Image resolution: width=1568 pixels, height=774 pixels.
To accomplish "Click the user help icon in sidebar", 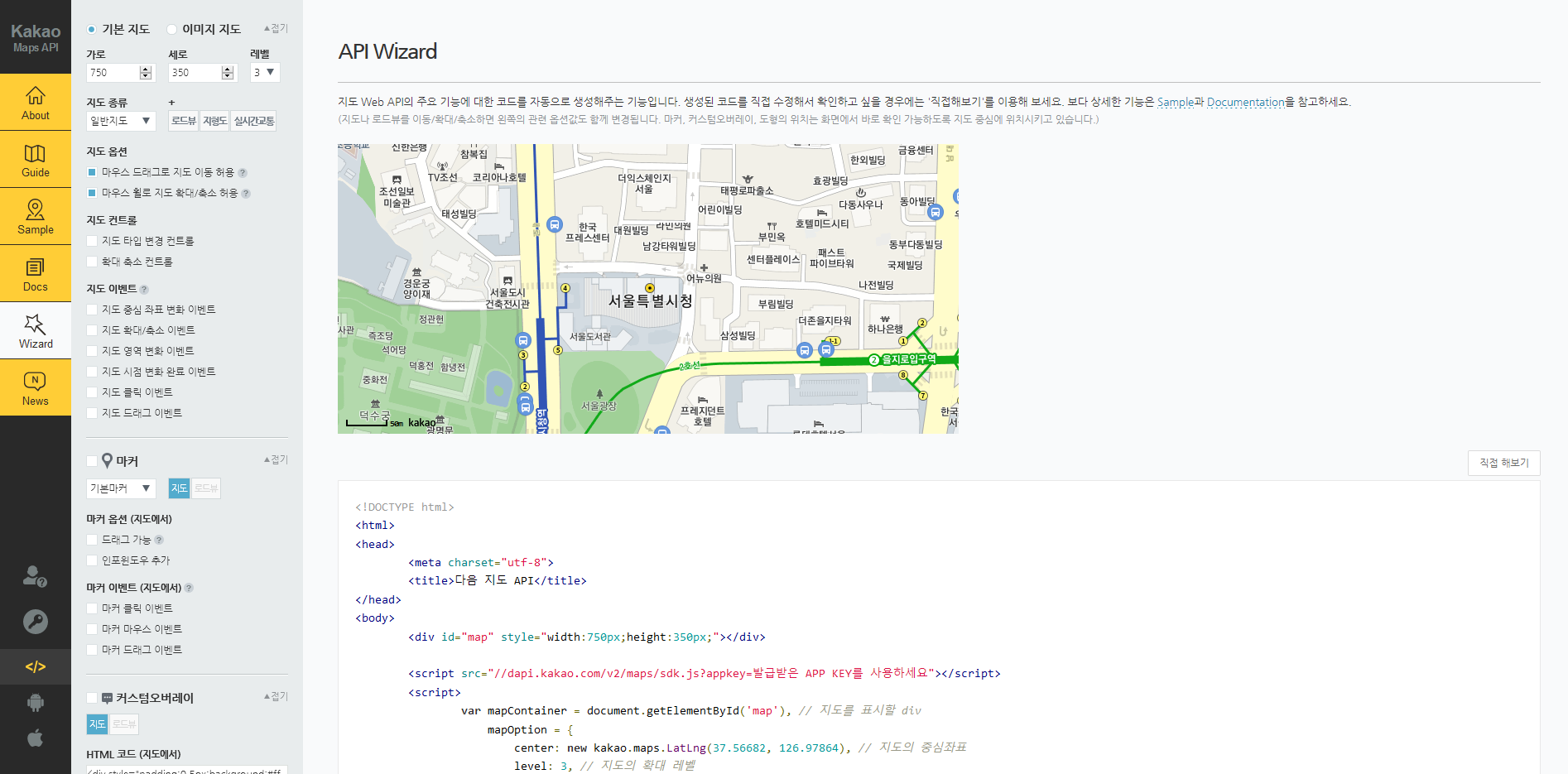I will [x=35, y=576].
